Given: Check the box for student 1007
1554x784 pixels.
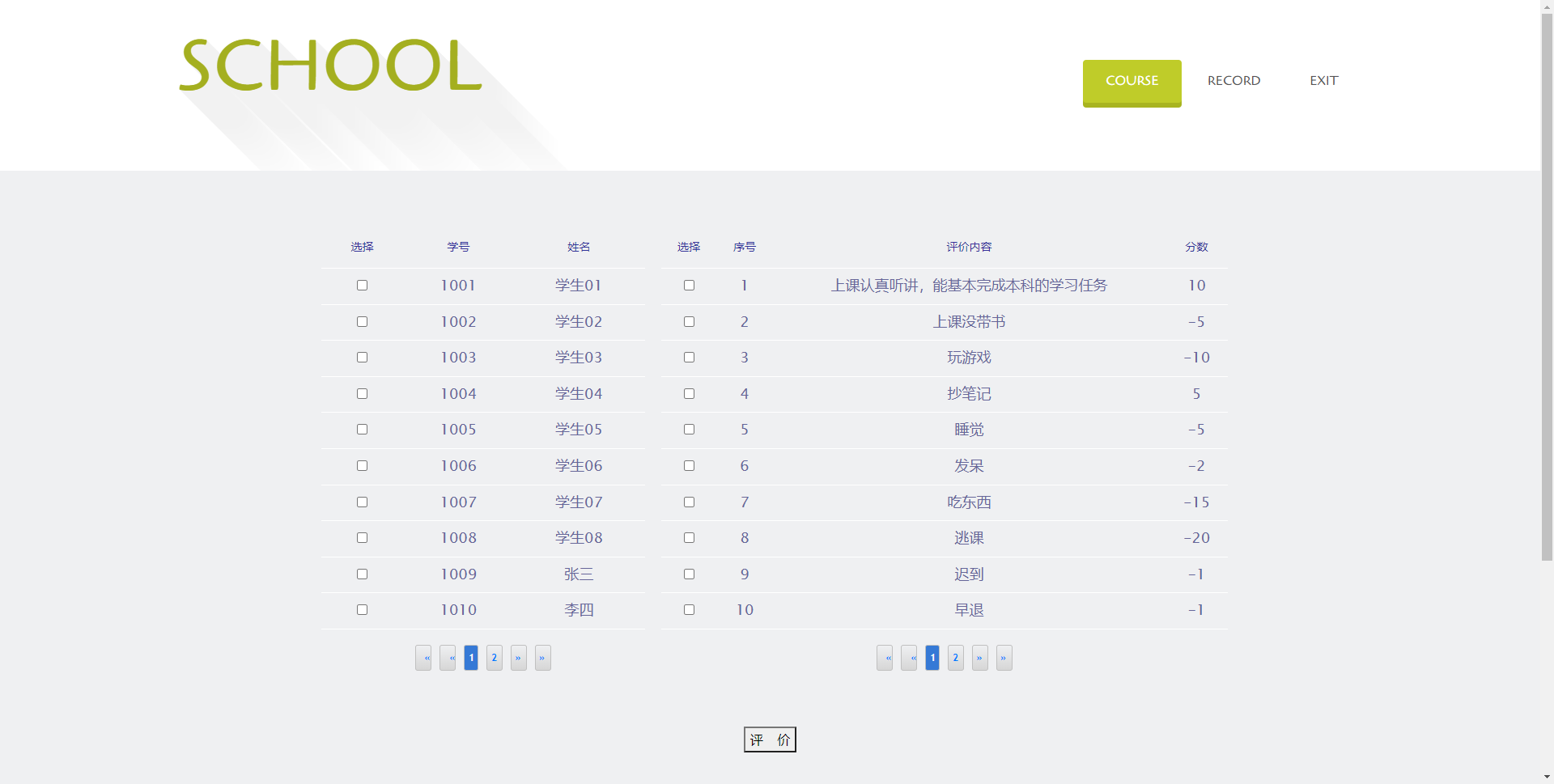Looking at the screenshot, I should pos(362,502).
